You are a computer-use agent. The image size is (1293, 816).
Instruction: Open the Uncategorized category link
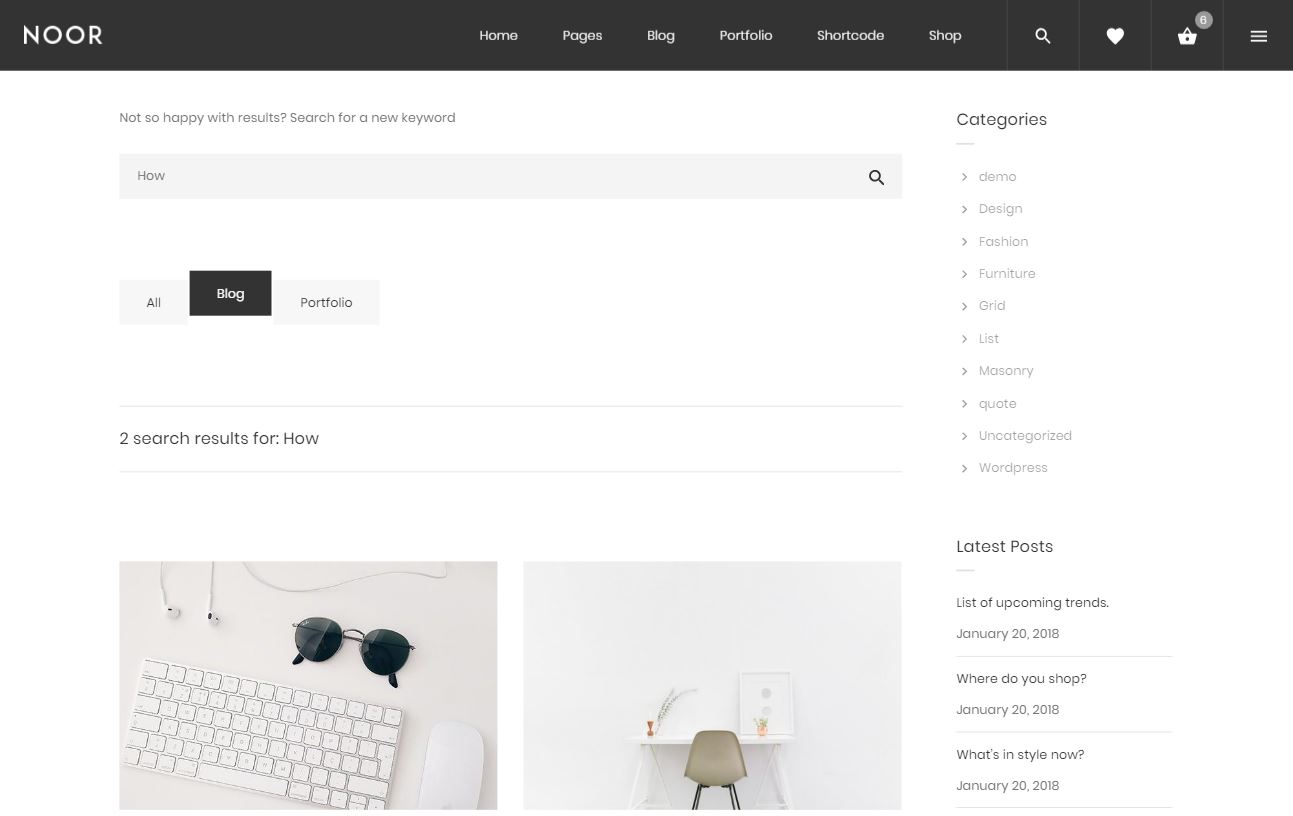(1025, 436)
